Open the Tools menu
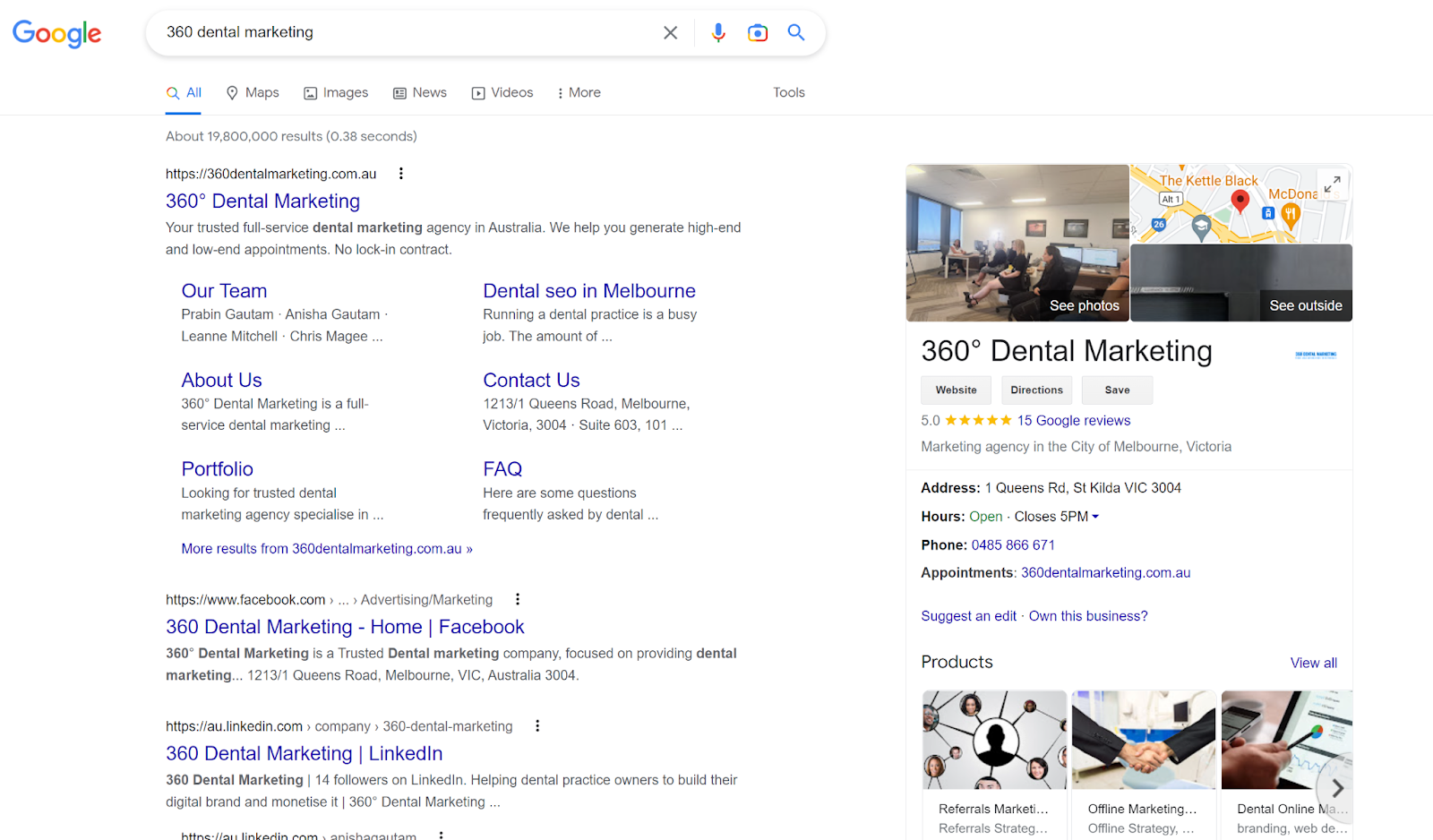 (x=789, y=93)
